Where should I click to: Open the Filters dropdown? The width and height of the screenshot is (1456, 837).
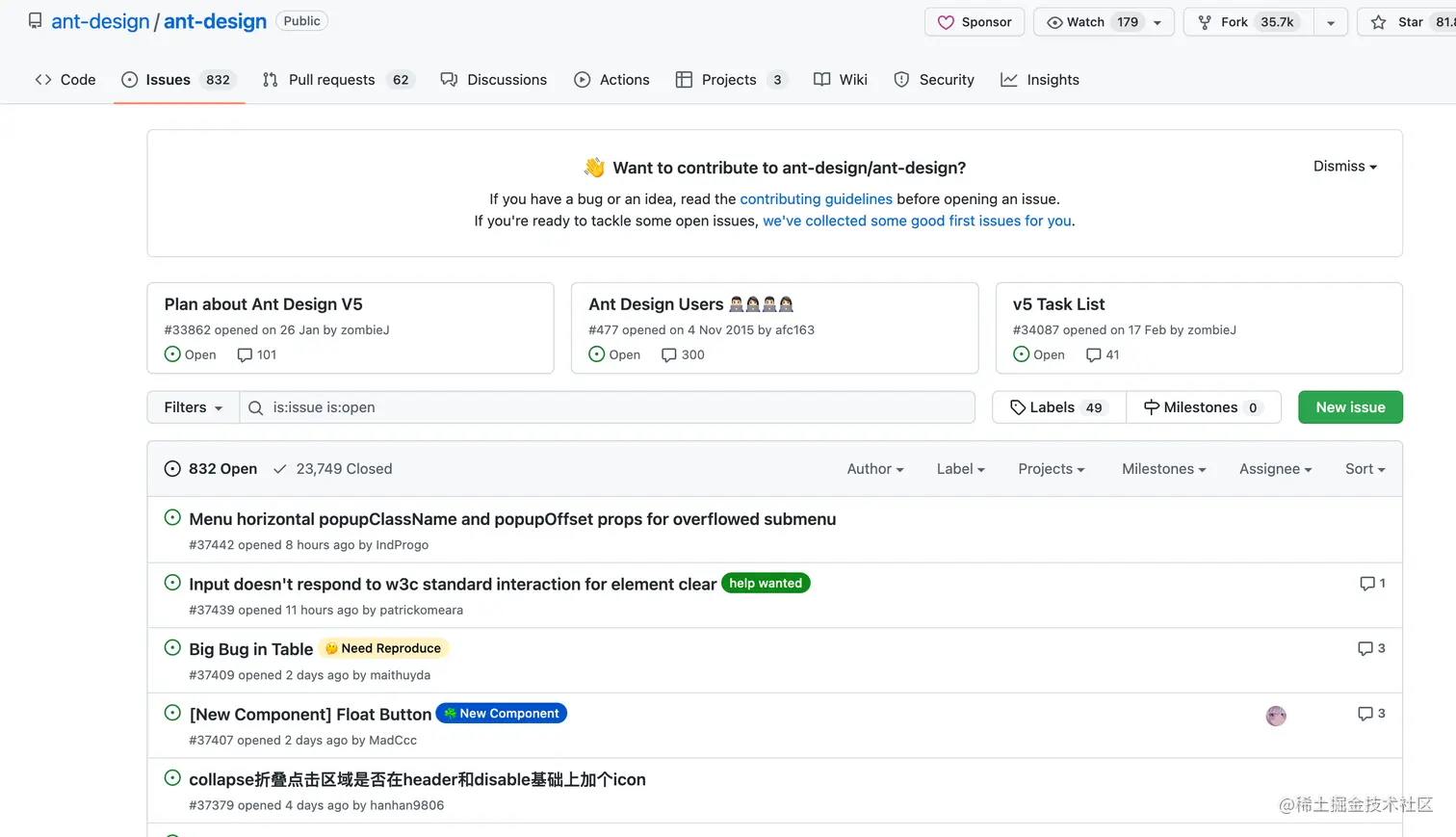point(194,407)
